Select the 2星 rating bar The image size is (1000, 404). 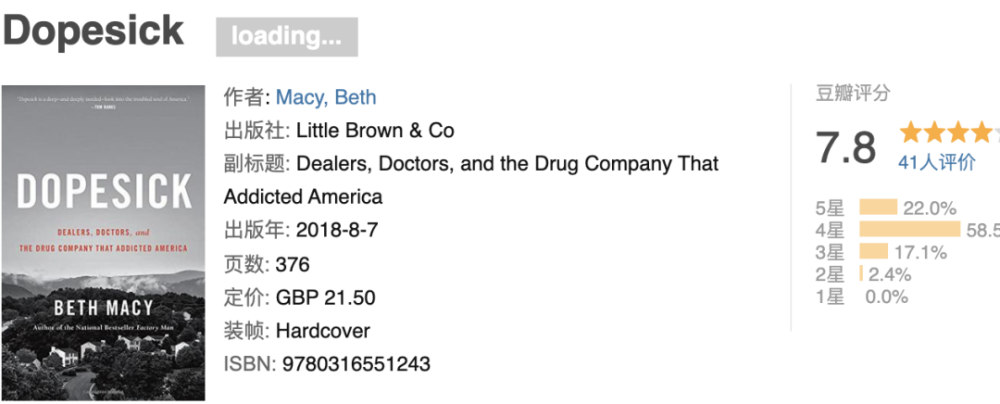[861, 274]
